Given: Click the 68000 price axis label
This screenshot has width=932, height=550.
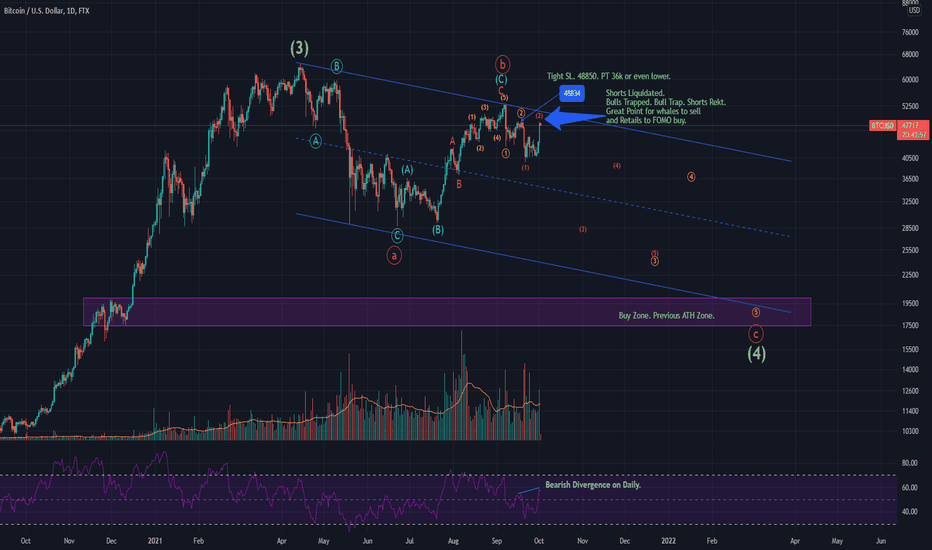Looking at the screenshot, I should pyautogui.click(x=910, y=55).
